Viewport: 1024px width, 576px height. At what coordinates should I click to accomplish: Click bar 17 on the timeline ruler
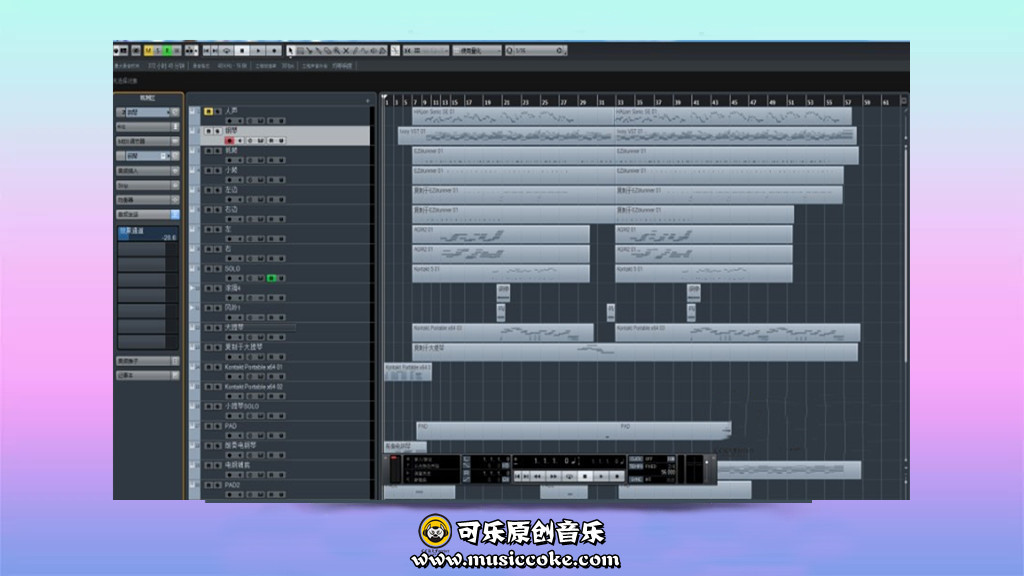tap(468, 102)
